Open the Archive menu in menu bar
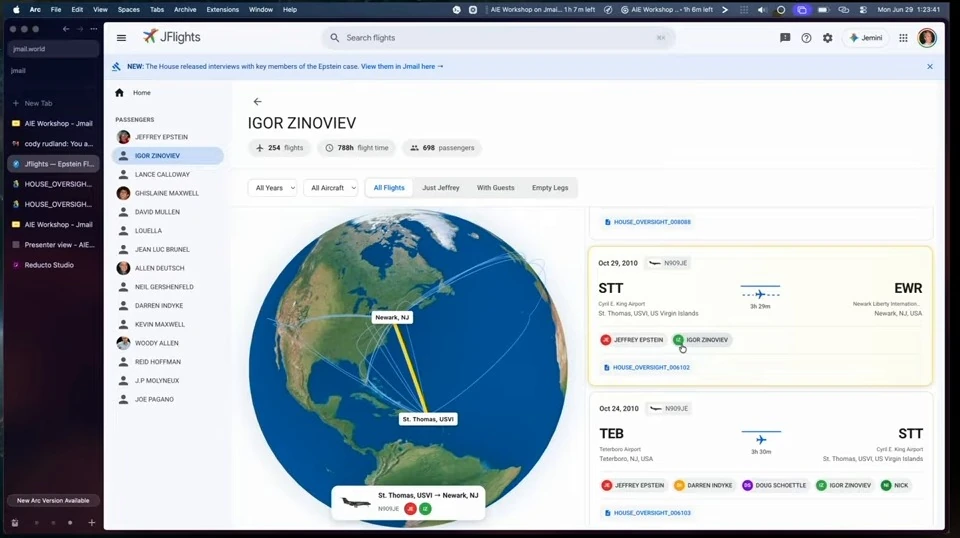This screenshot has height=538, width=960. 185,10
